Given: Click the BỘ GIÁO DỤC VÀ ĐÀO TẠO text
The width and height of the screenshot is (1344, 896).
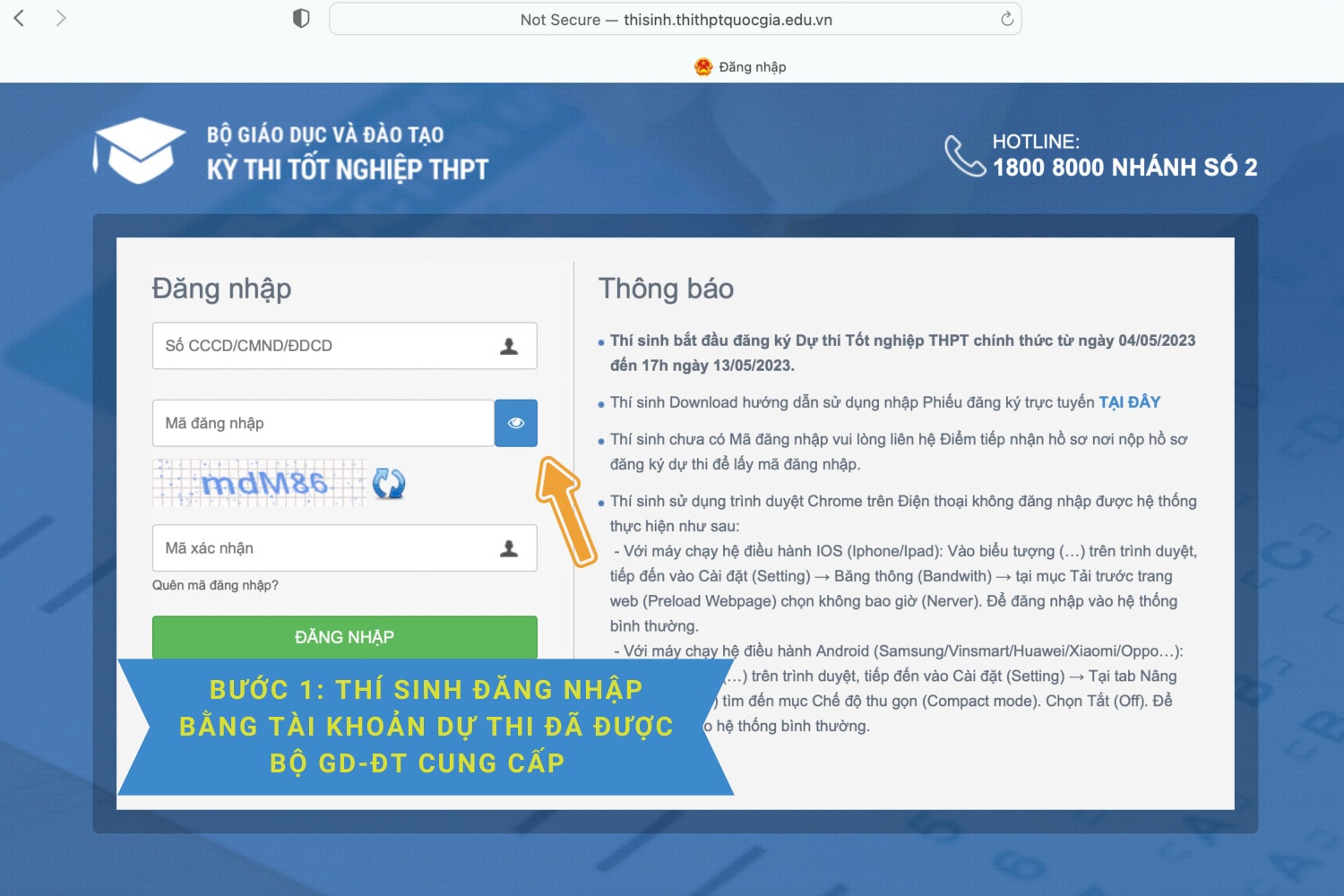Looking at the screenshot, I should tap(325, 134).
